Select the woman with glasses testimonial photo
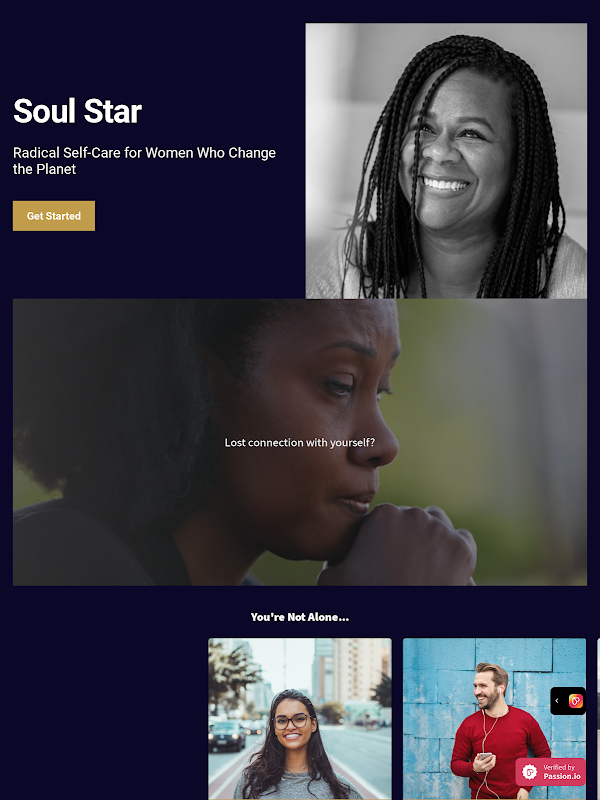 (300, 719)
